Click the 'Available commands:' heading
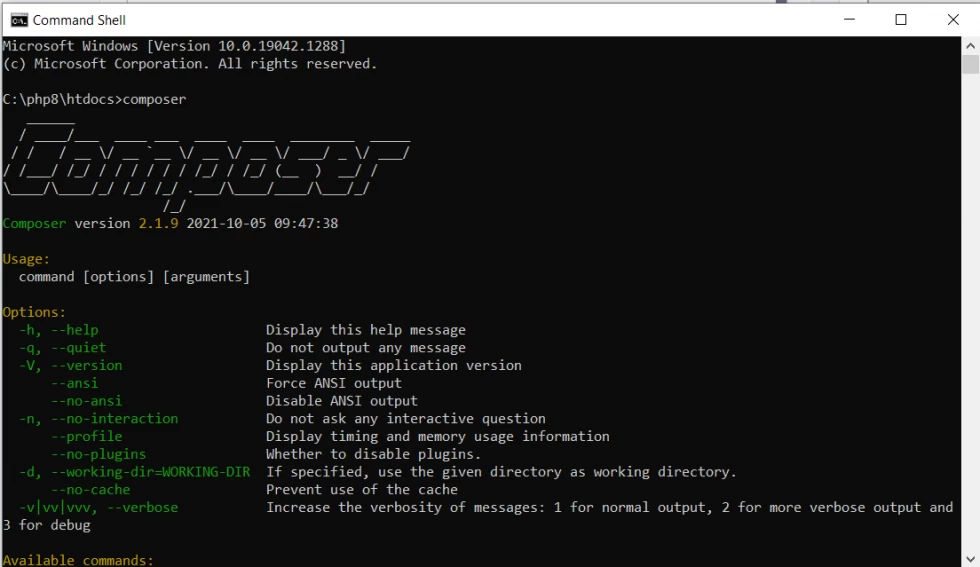Image resolution: width=980 pixels, height=567 pixels. [x=78, y=560]
